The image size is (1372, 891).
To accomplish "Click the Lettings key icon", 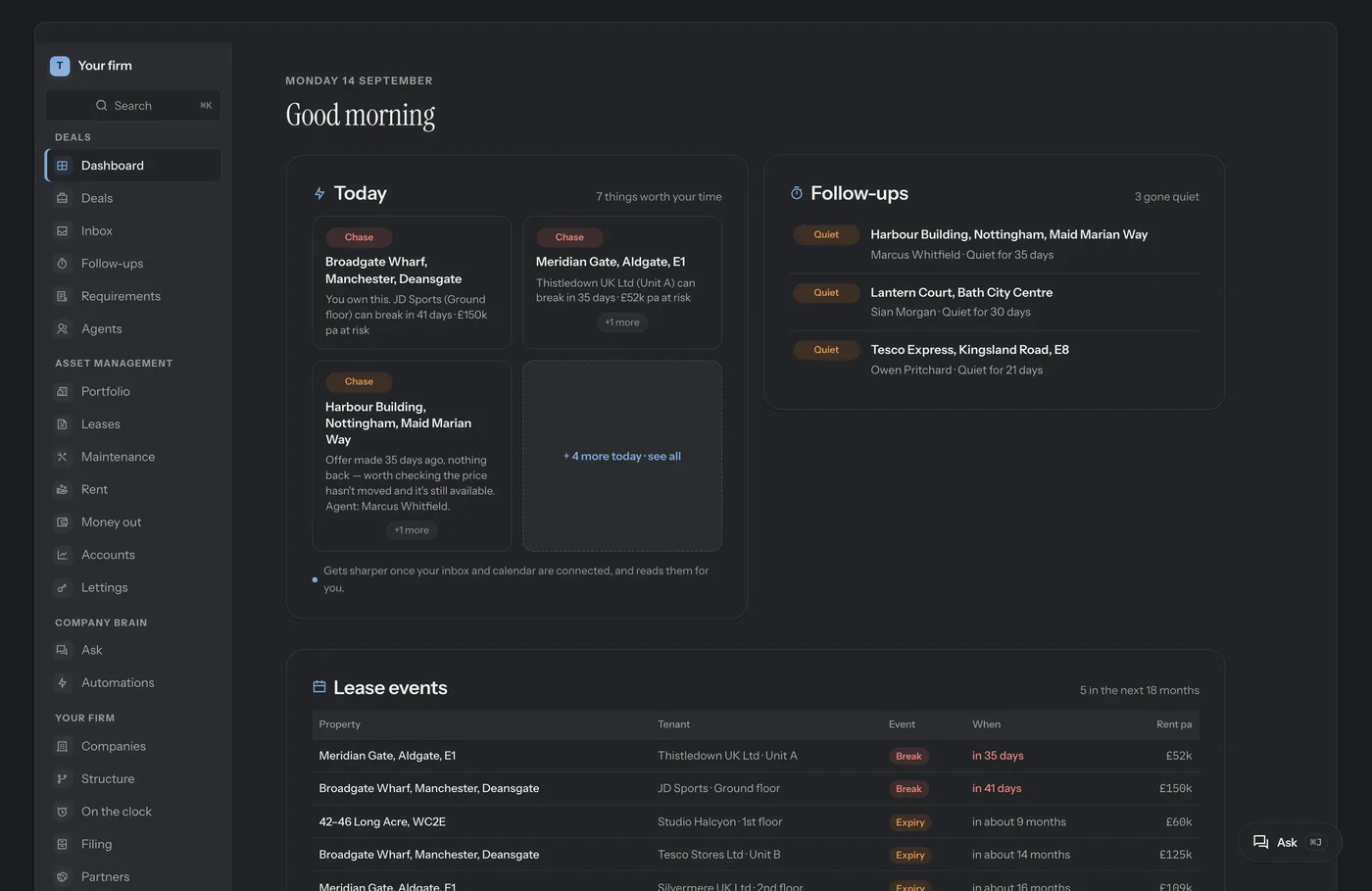I will point(62,588).
